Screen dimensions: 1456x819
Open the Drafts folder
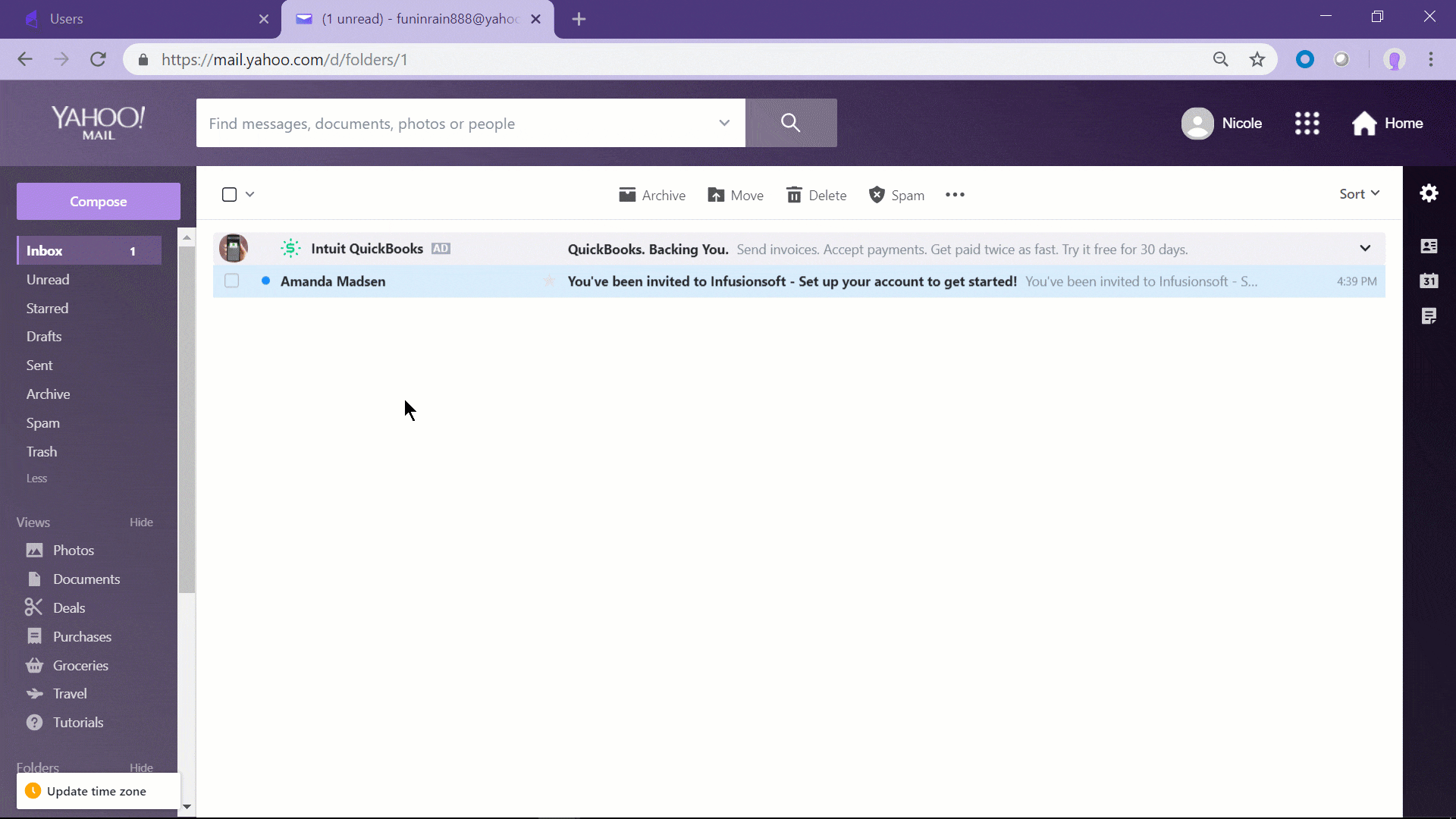(44, 337)
